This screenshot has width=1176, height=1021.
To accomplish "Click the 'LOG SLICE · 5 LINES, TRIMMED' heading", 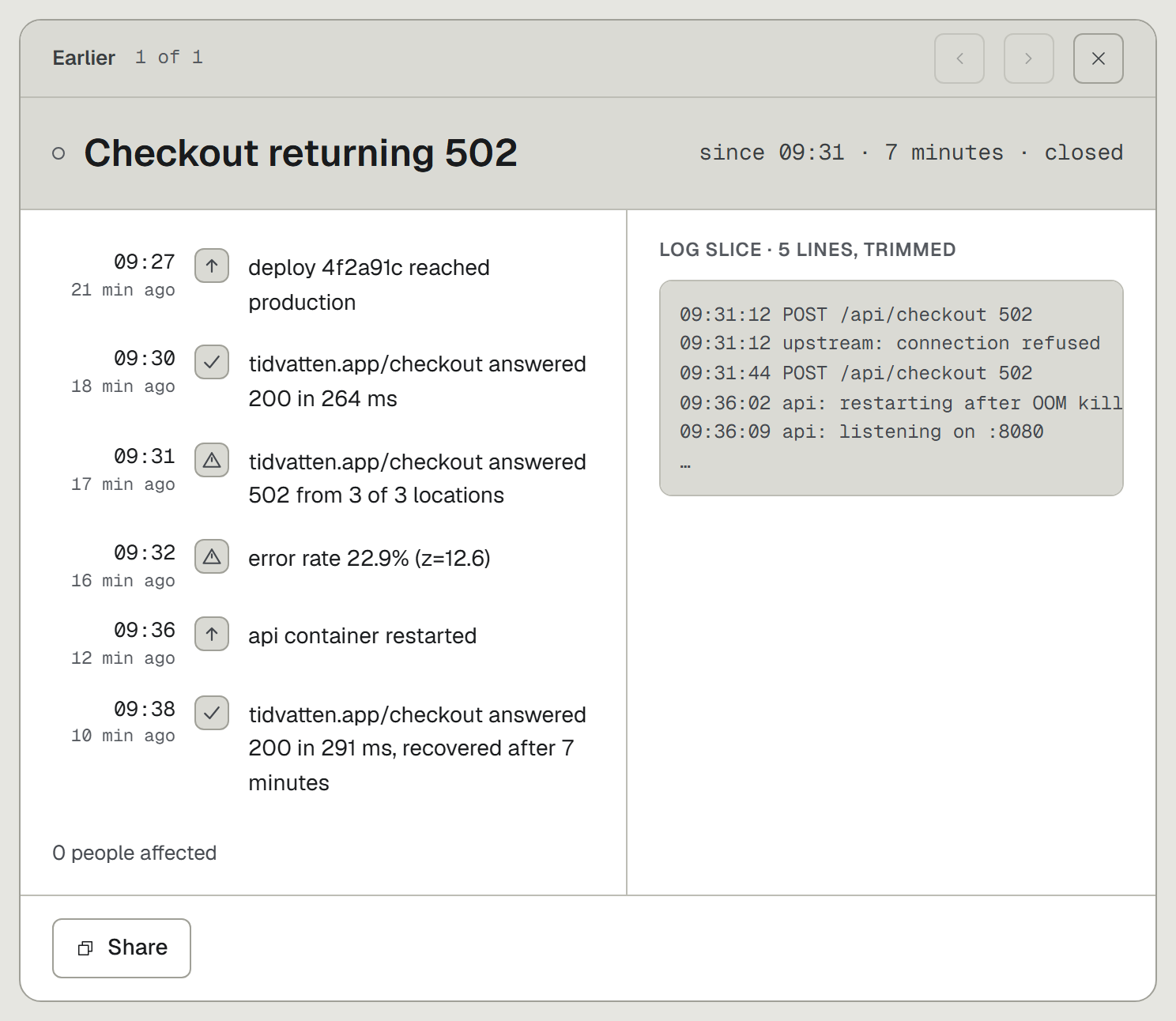I will pos(808,250).
